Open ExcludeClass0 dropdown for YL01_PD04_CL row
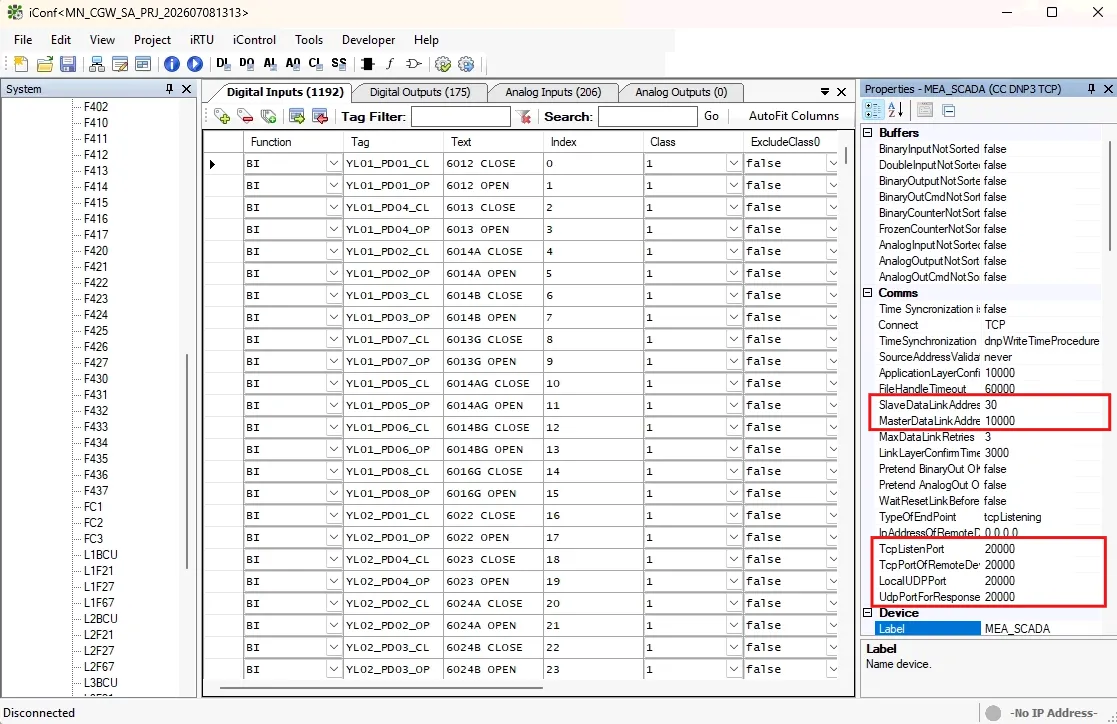This screenshot has height=724, width=1117. point(833,207)
